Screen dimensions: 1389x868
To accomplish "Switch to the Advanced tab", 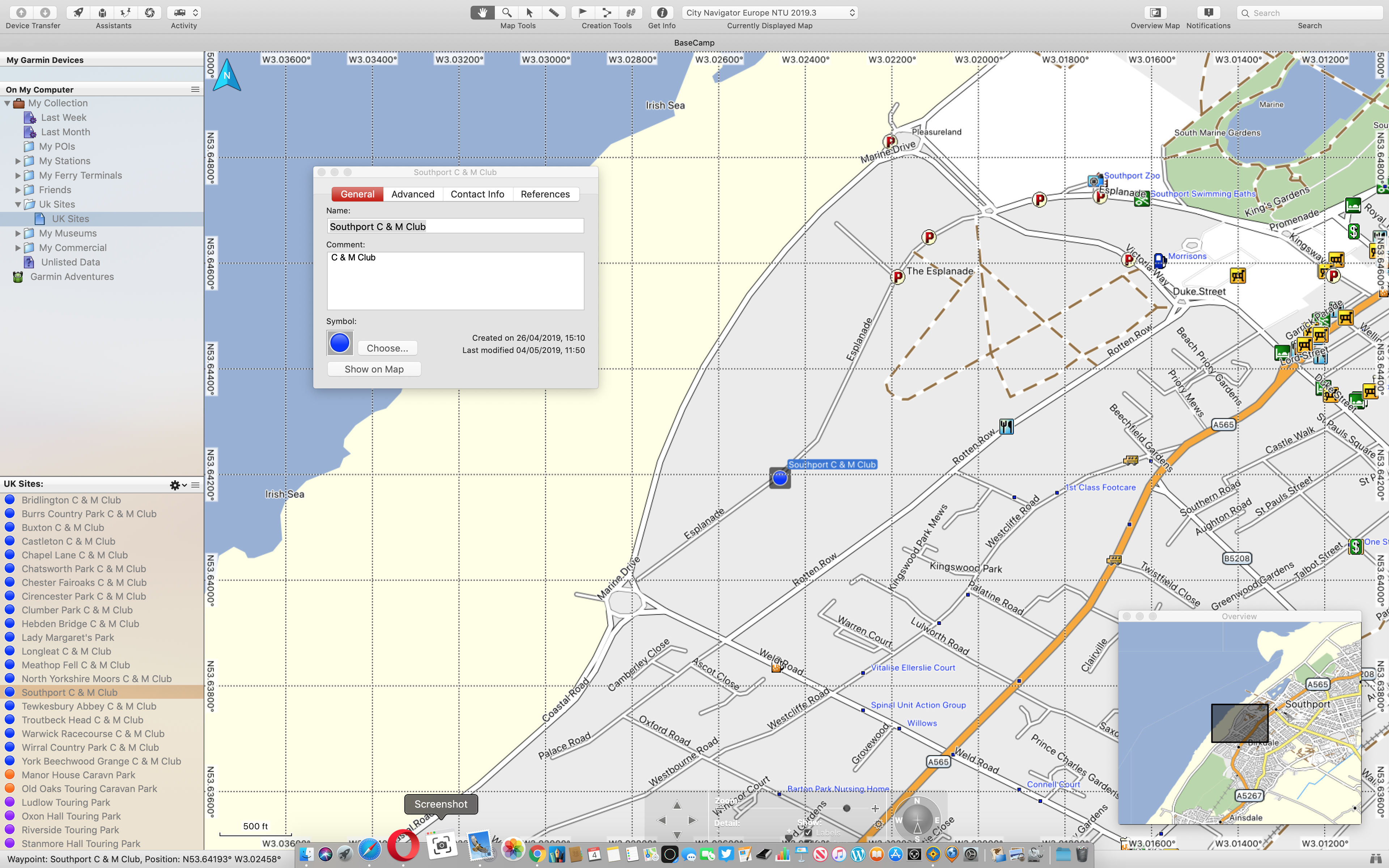I will (413, 194).
